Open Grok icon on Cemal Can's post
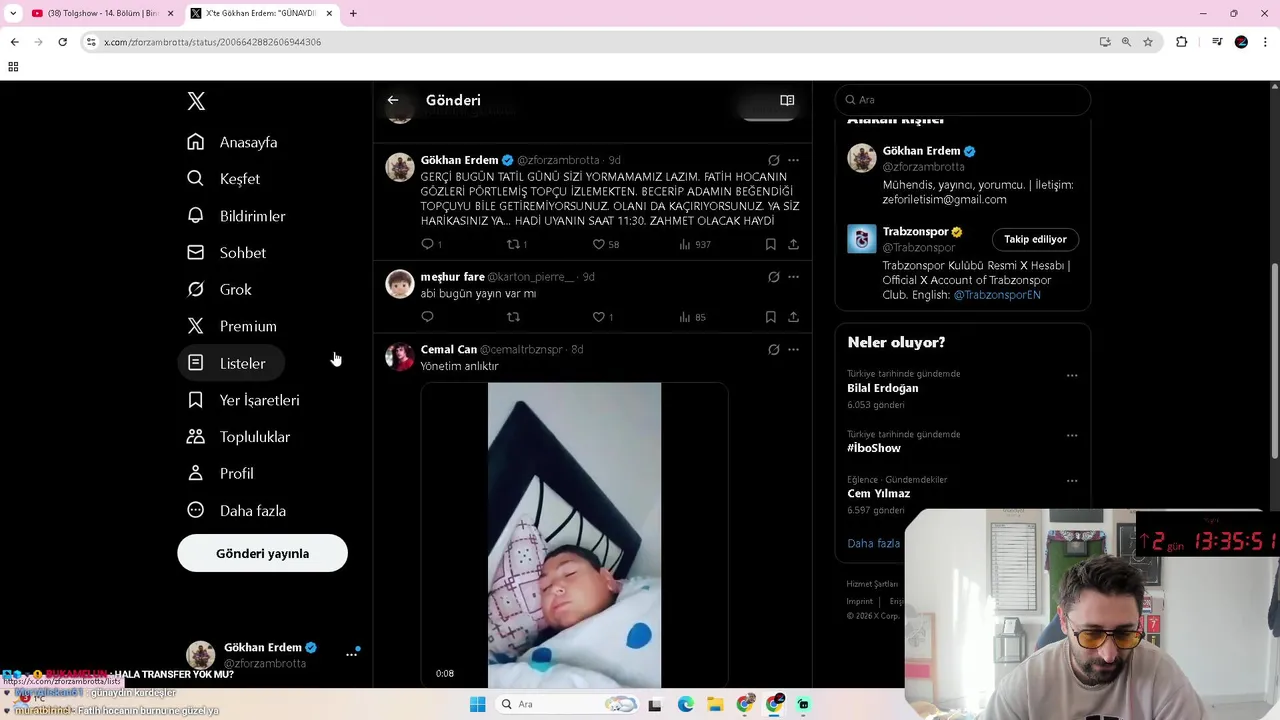Screen dimensions: 1280x720 click(x=773, y=350)
